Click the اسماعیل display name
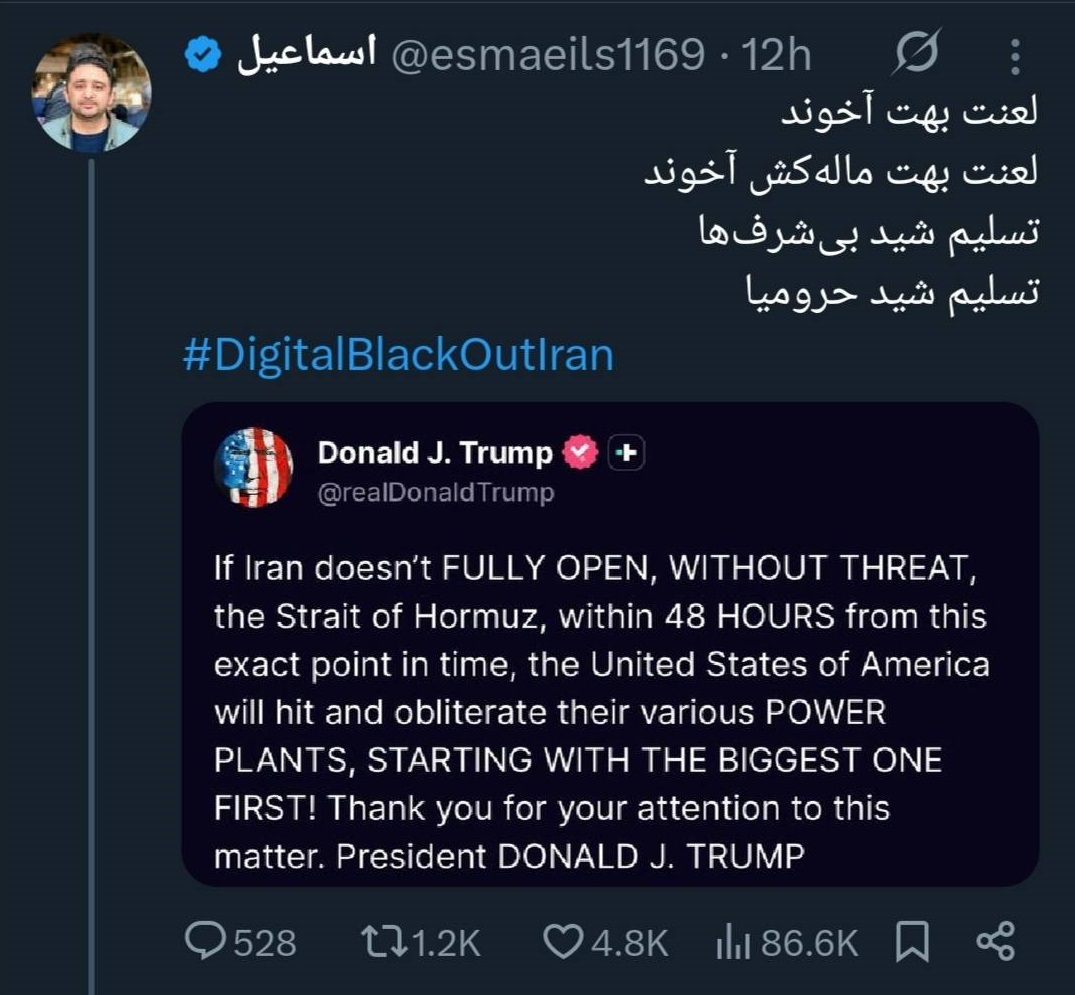Image resolution: width=1075 pixels, height=995 pixels. [x=305, y=56]
